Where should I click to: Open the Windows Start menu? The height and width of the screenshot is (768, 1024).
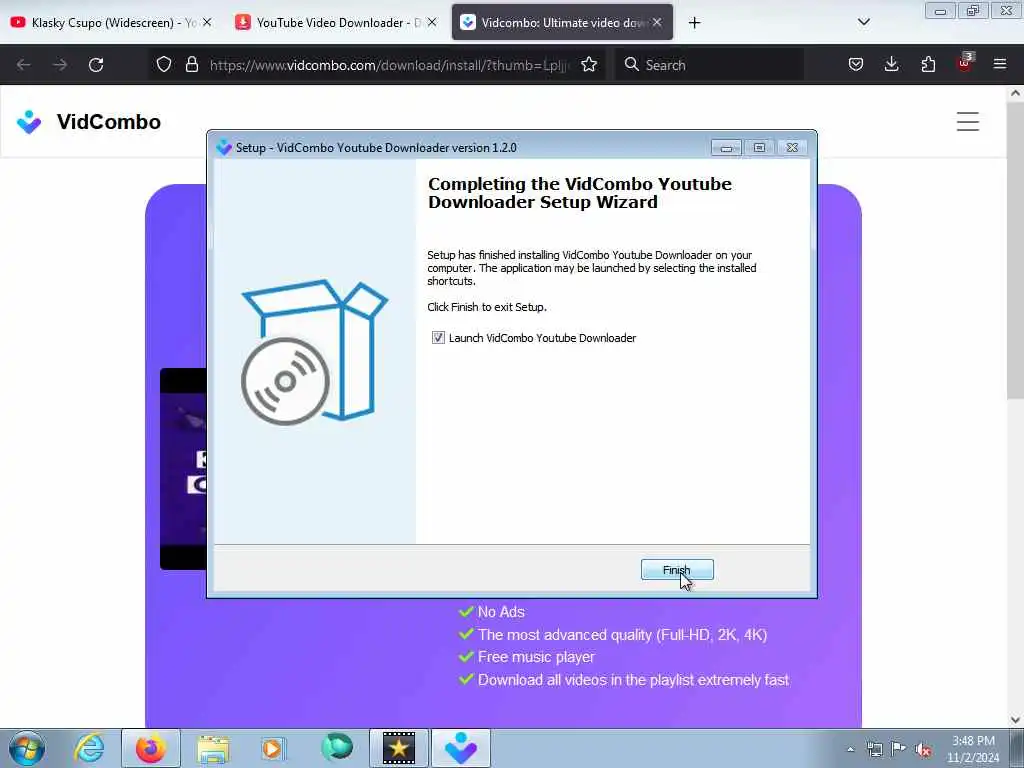coord(27,748)
